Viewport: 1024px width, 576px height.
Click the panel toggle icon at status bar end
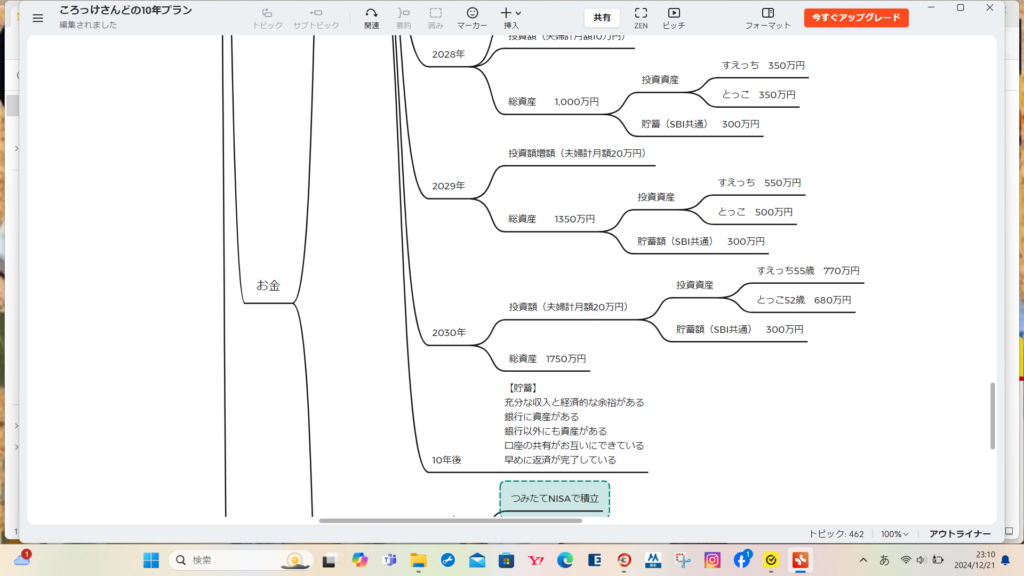click(x=1009, y=532)
